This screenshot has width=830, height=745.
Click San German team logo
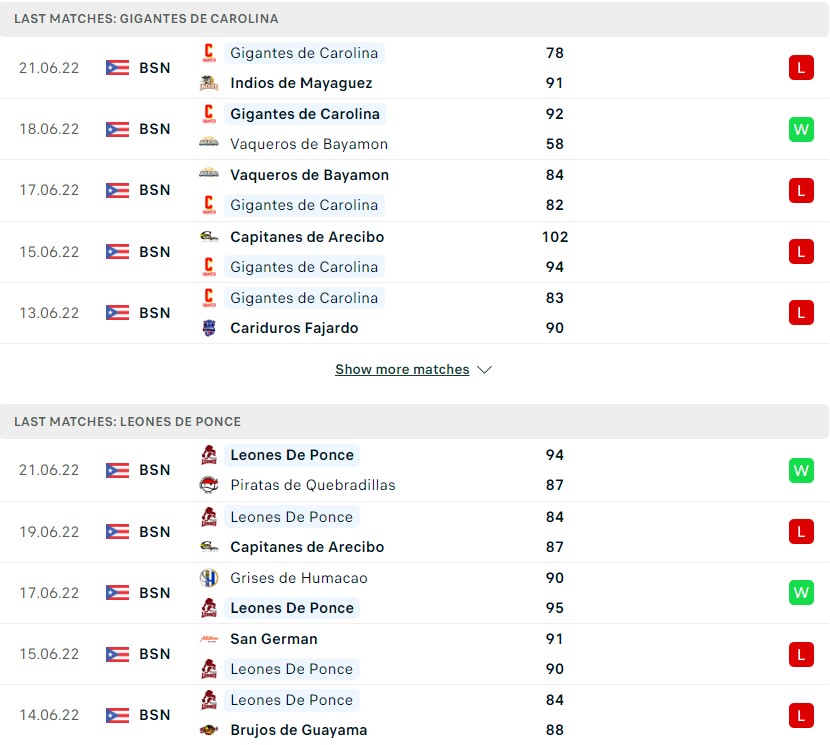tap(209, 639)
